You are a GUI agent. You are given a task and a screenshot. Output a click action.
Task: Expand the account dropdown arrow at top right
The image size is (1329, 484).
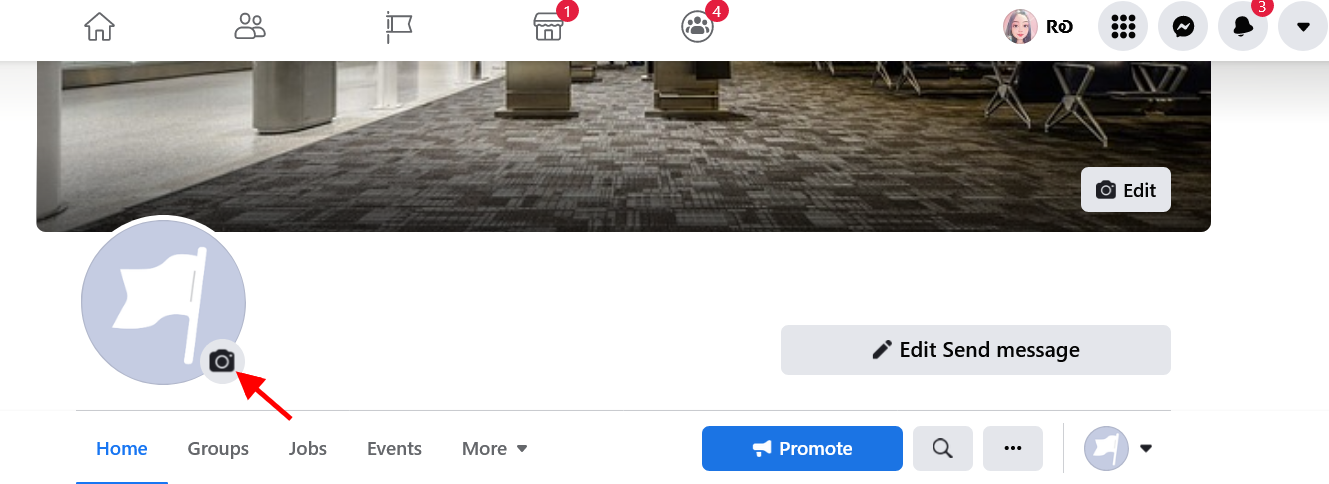1303,27
